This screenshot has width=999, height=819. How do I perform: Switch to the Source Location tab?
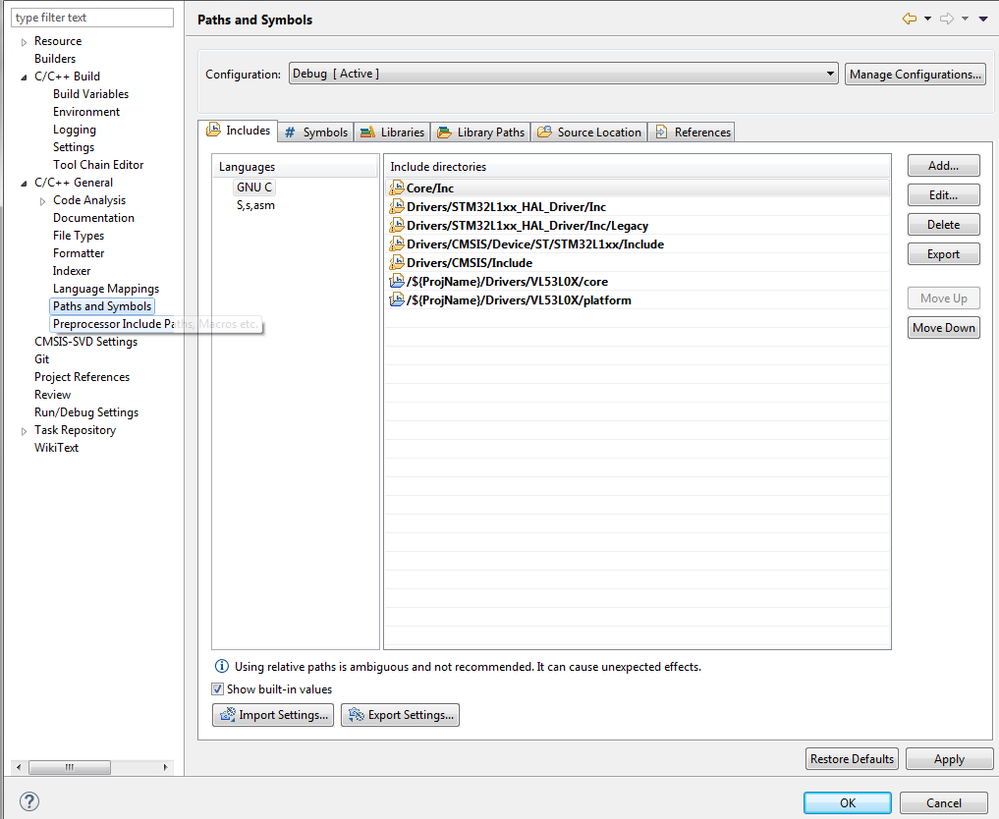[x=589, y=132]
